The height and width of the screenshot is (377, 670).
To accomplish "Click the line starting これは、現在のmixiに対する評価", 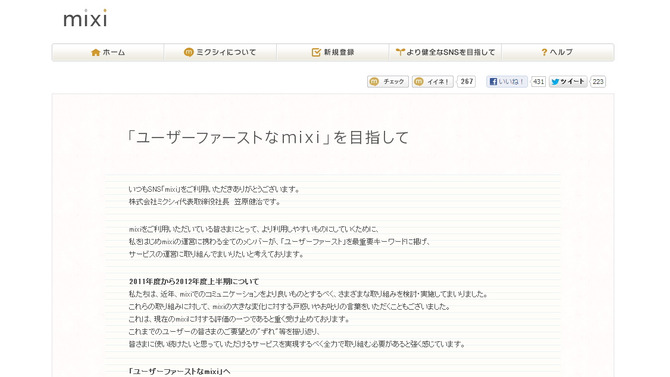I will point(240,319).
